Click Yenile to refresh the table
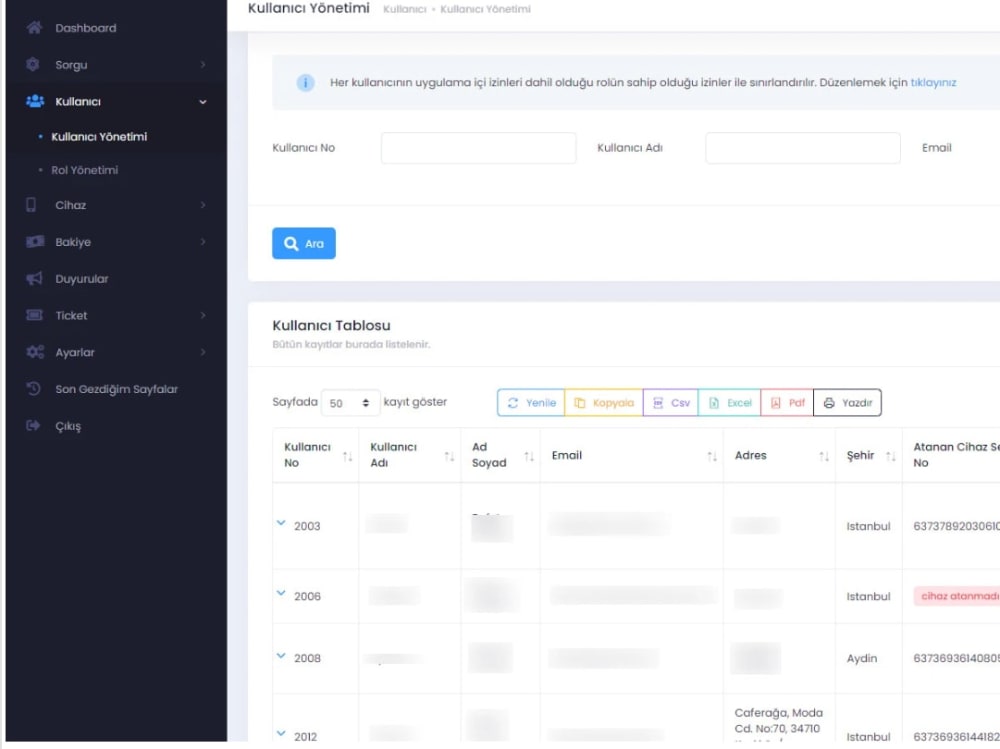1000x749 pixels. tap(531, 402)
